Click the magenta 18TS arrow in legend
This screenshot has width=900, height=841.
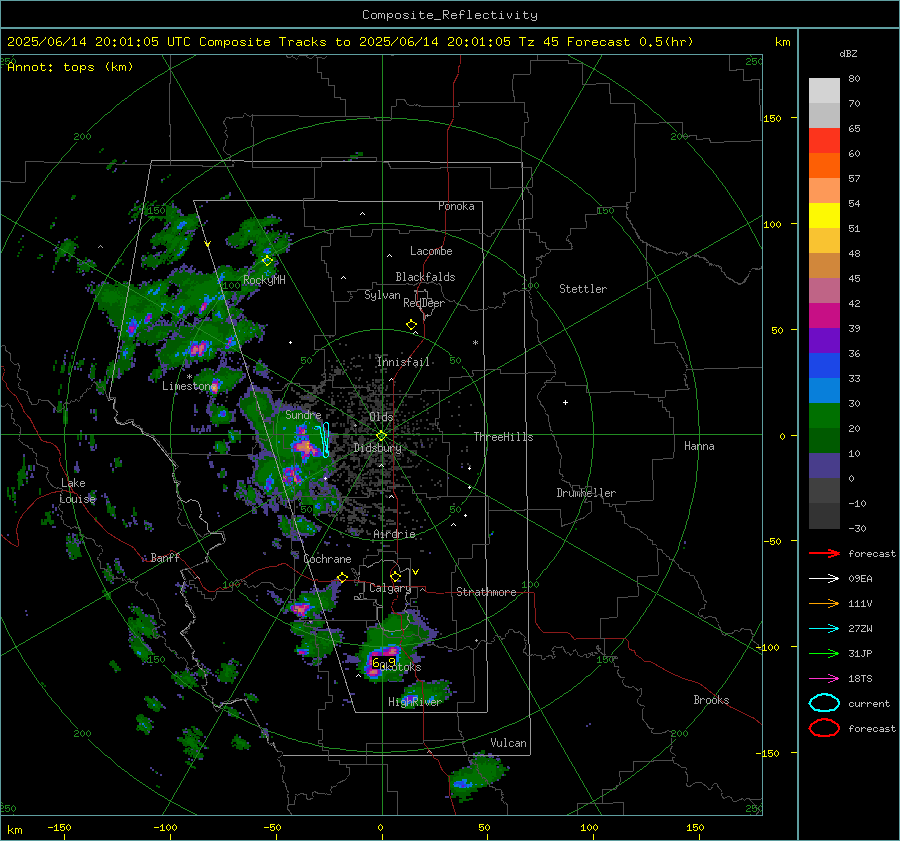(x=824, y=679)
